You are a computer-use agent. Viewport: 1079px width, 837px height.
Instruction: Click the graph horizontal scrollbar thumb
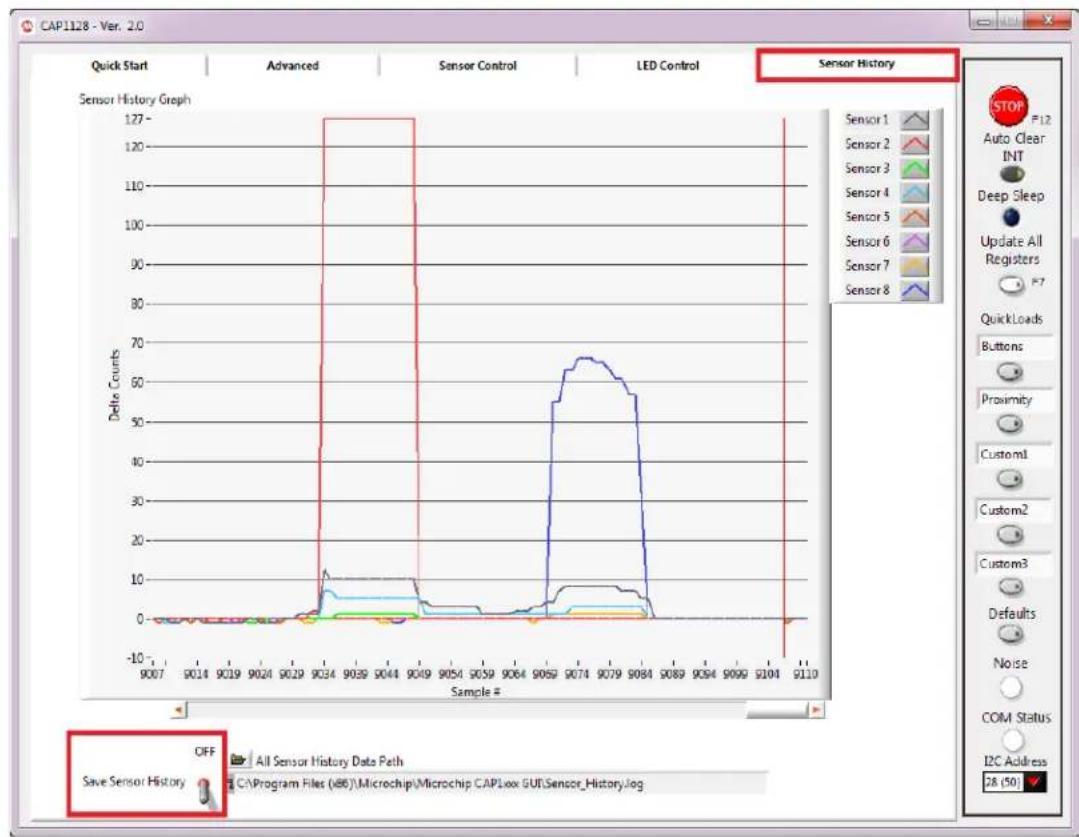(x=776, y=710)
